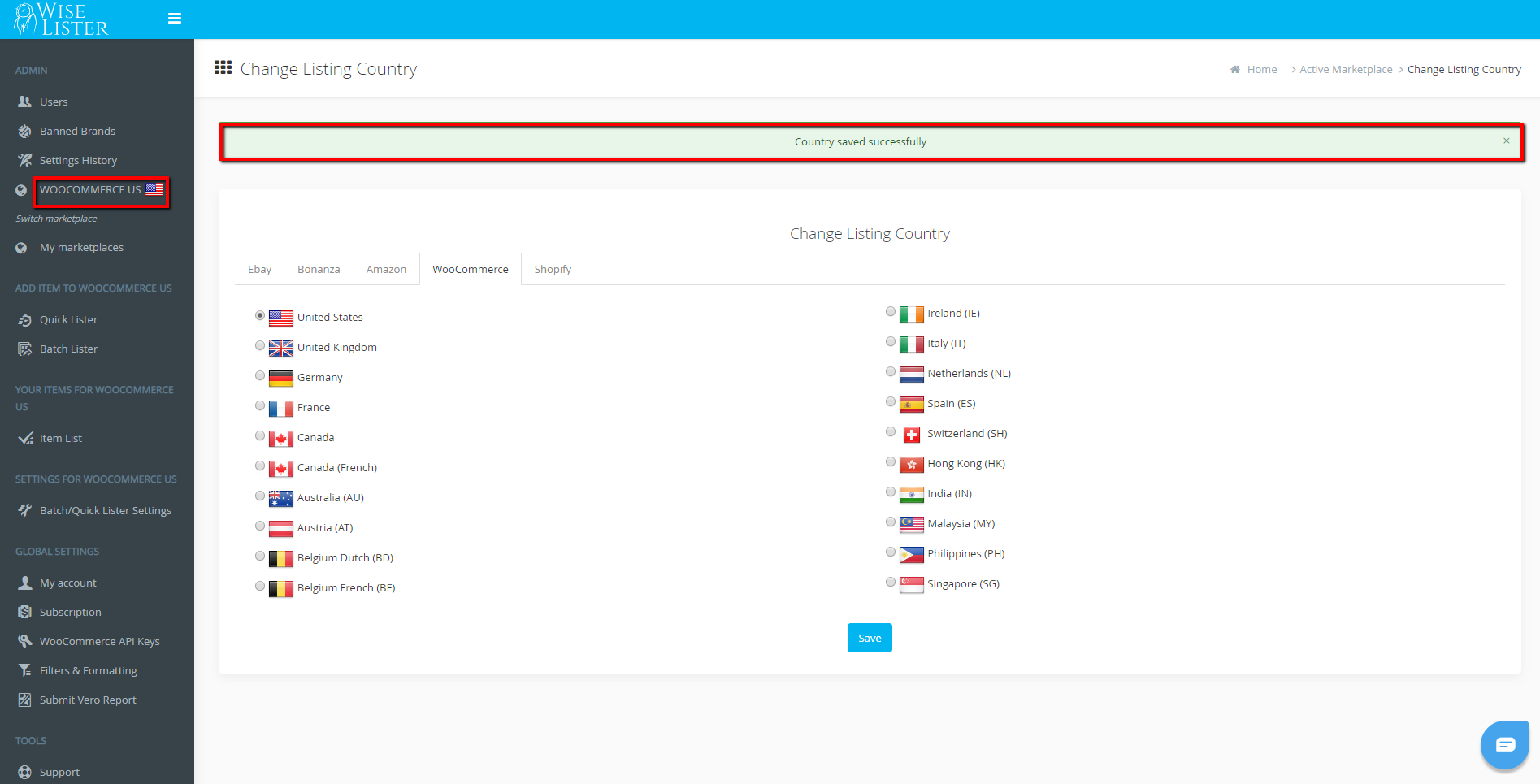
Task: Click the Settings History icon
Action: point(25,160)
